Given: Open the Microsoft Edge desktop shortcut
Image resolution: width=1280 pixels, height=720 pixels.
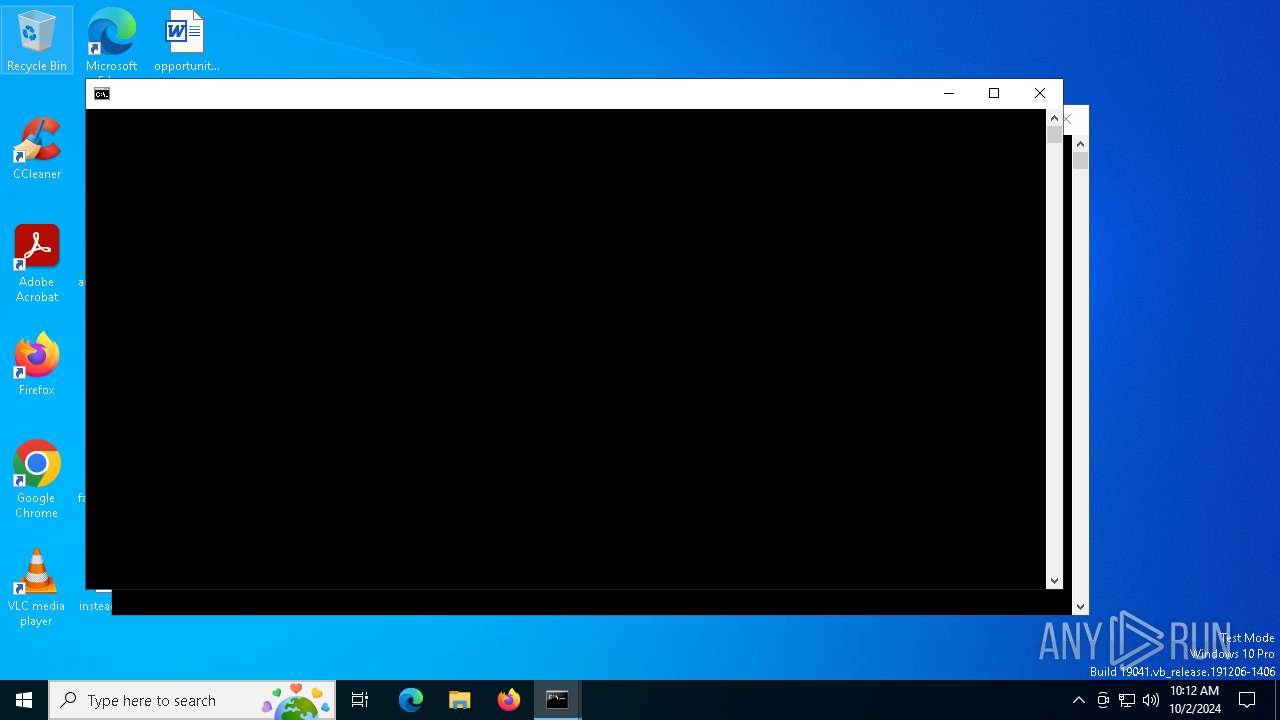Looking at the screenshot, I should click(111, 40).
